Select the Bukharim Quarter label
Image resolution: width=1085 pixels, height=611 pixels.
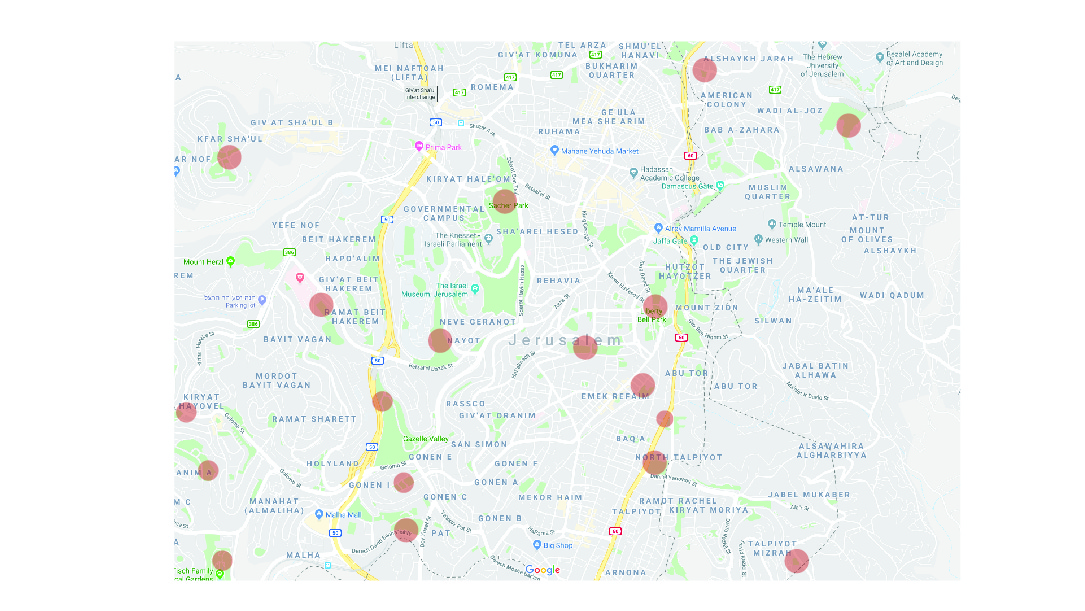[x=612, y=71]
